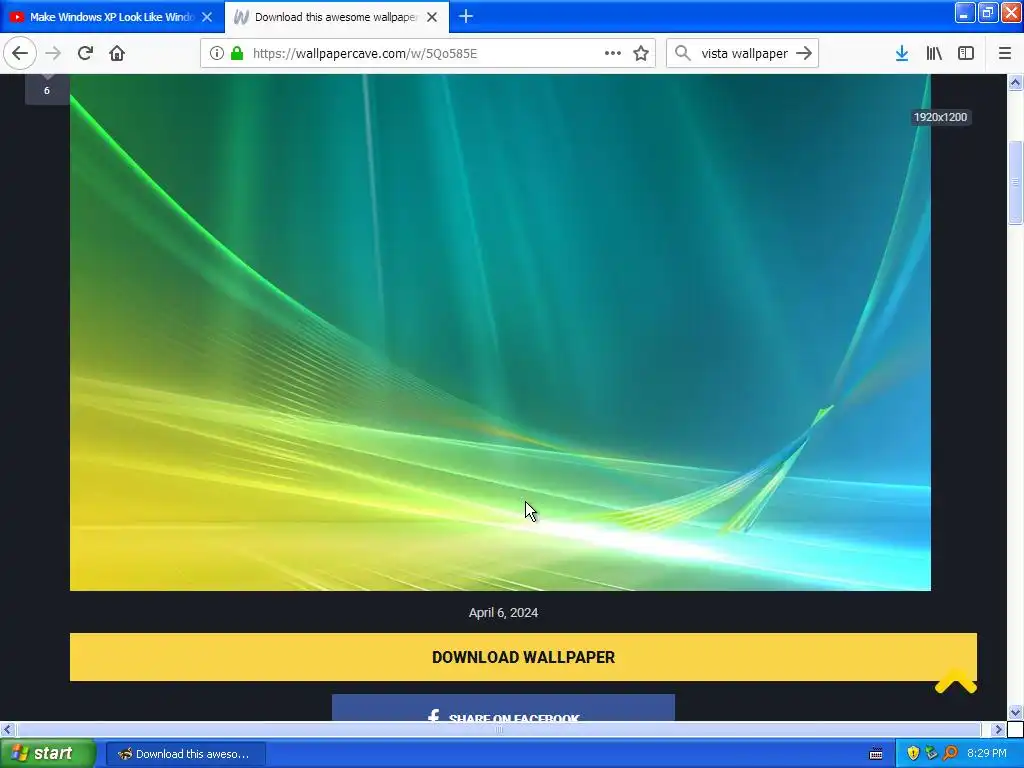This screenshot has width=1024, height=768.
Task: Click the search magnifier icon
Action: pos(682,53)
